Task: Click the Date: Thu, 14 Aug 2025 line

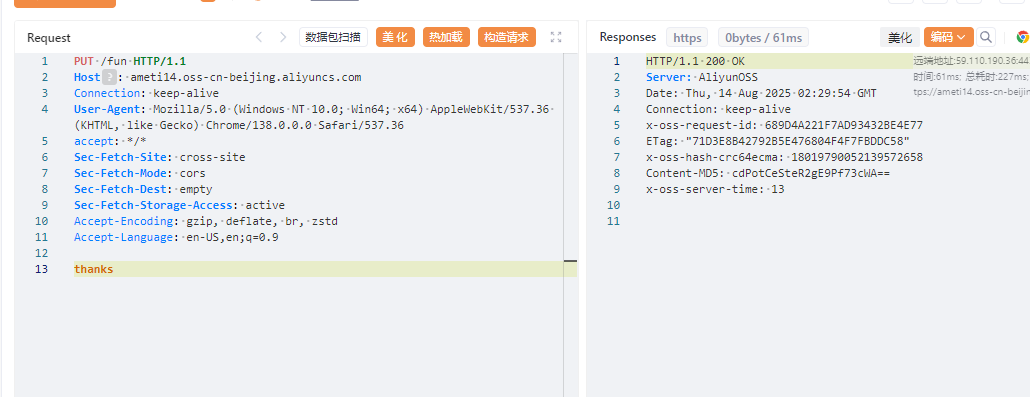Action: coord(761,93)
